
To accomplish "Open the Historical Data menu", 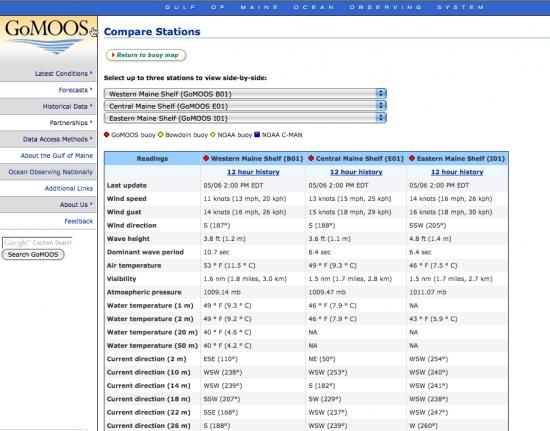I will [x=67, y=106].
